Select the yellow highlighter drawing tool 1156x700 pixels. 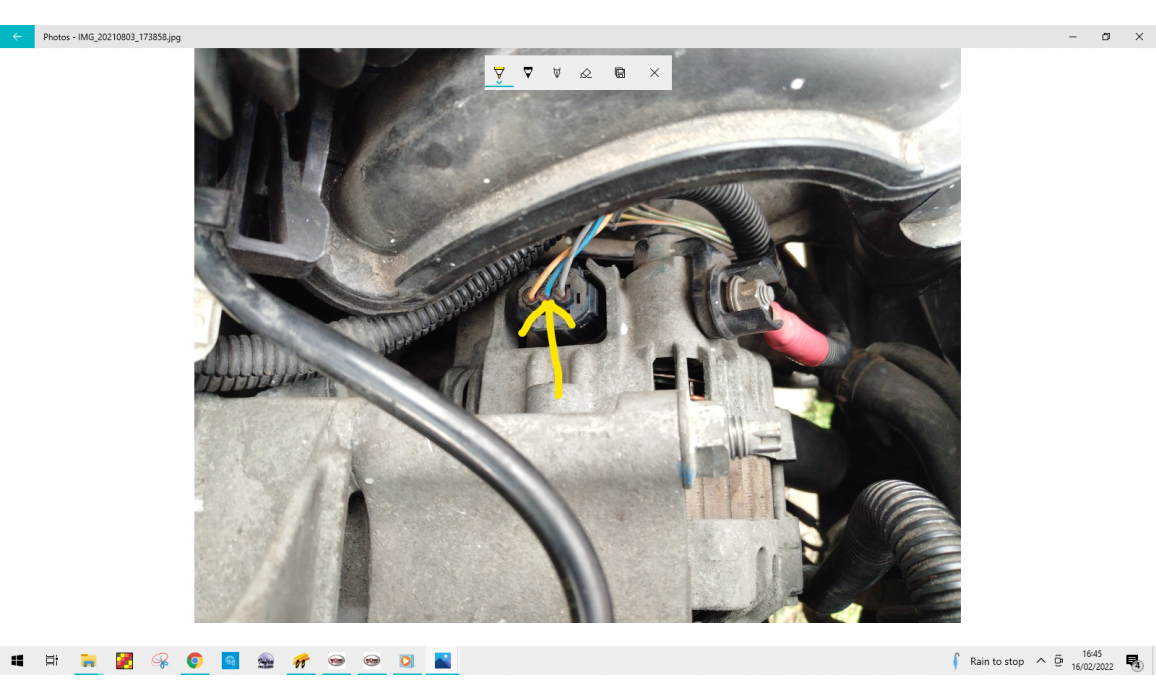click(499, 72)
